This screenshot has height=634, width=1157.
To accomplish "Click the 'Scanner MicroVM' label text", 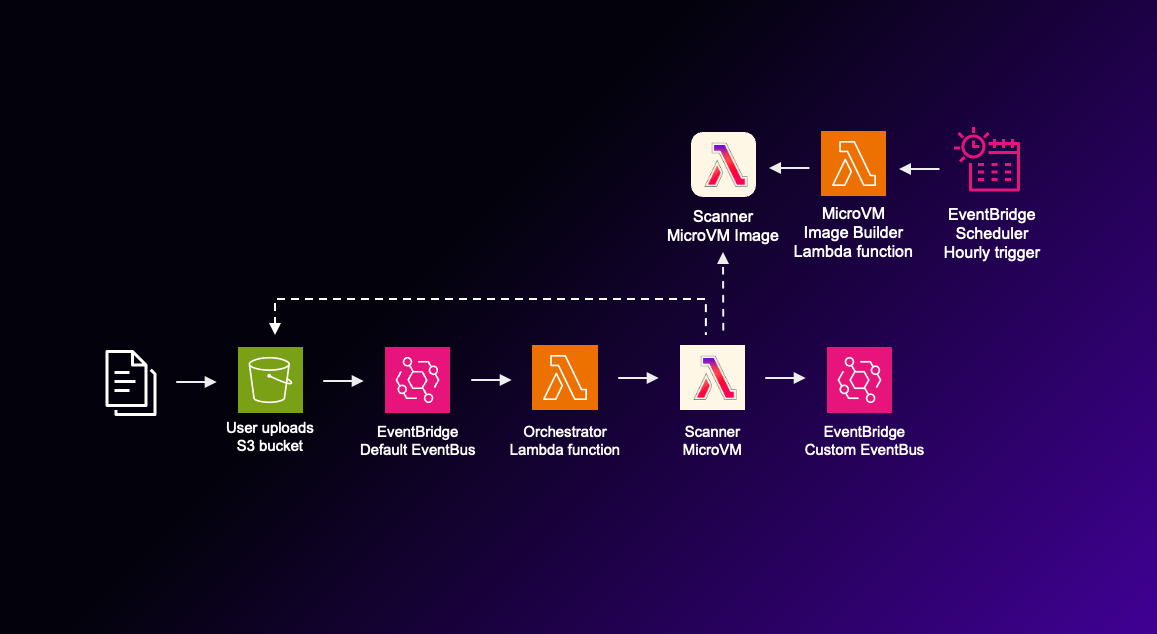I will (x=712, y=441).
